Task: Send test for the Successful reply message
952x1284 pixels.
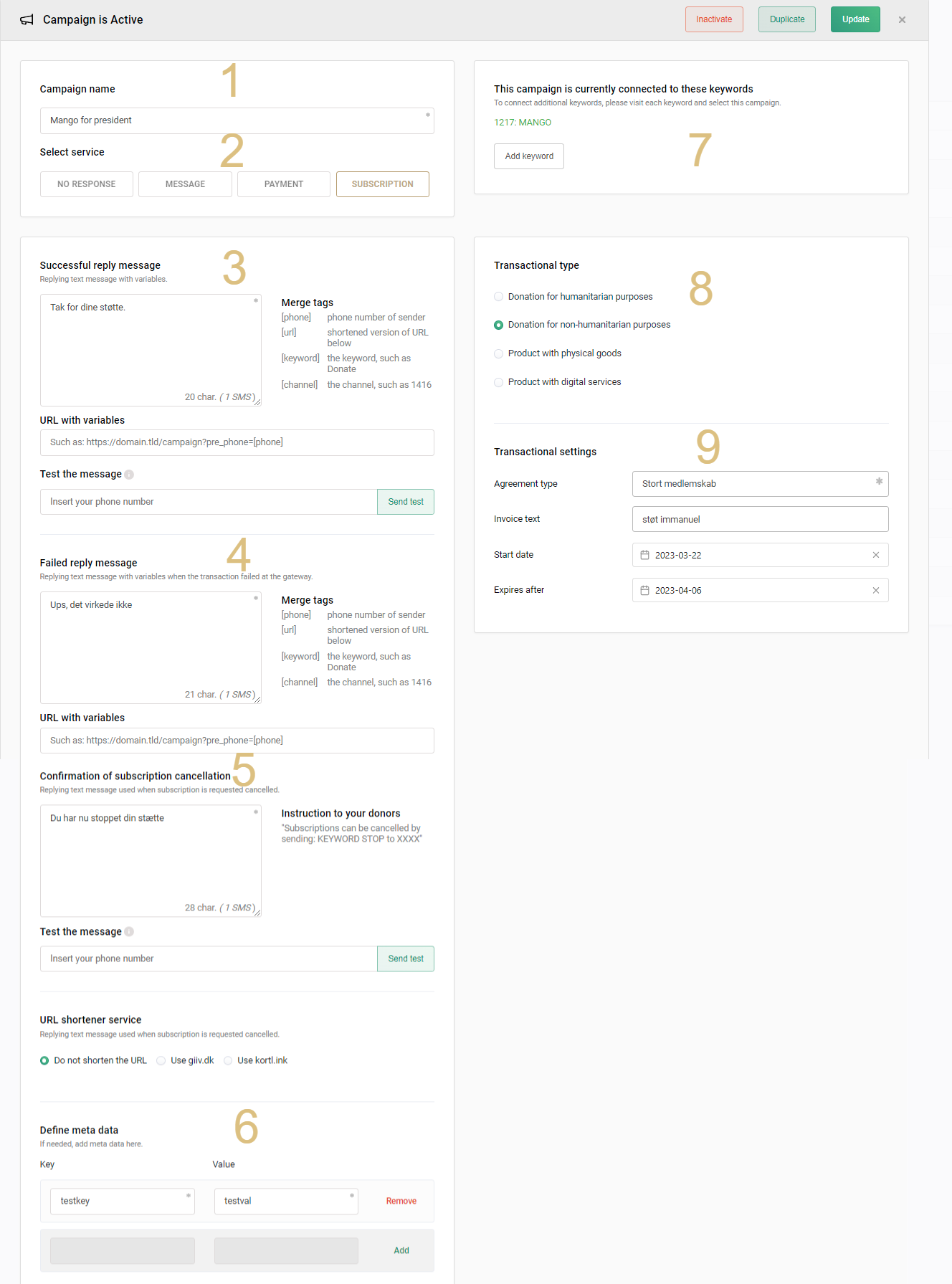Action: 406,502
